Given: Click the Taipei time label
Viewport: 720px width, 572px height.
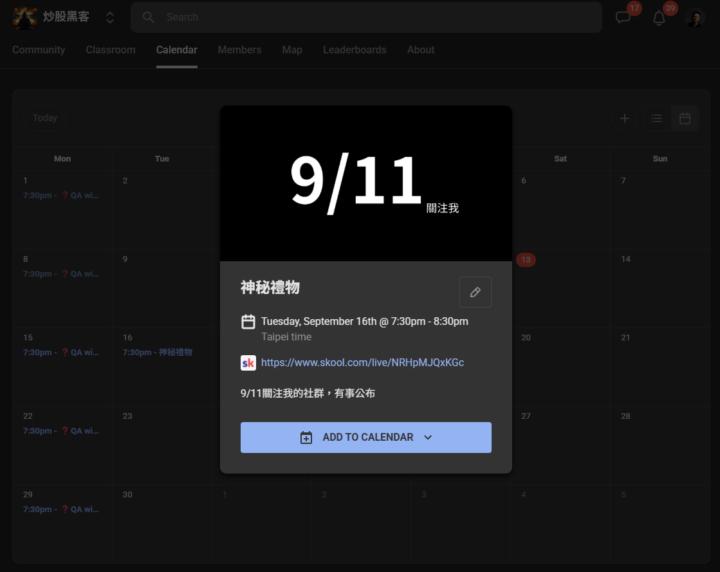Looking at the screenshot, I should click(286, 337).
